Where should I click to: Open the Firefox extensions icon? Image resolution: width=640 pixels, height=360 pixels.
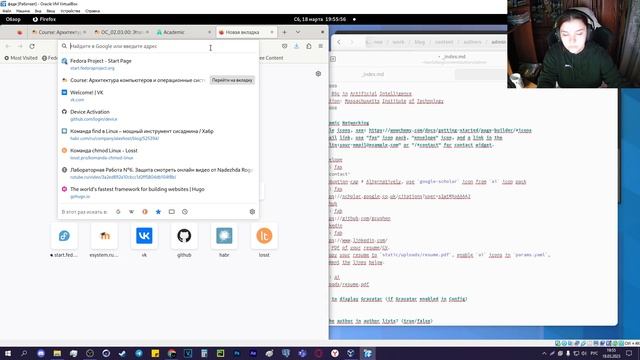(x=309, y=47)
